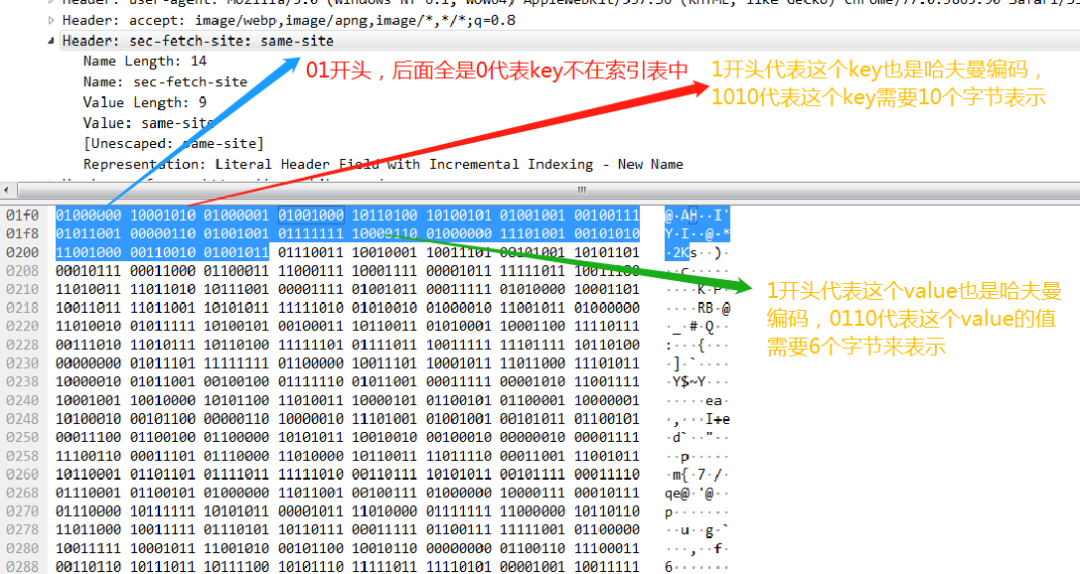Collapse the 'Header: sec-fetch-site: same-site' node

tap(52, 41)
